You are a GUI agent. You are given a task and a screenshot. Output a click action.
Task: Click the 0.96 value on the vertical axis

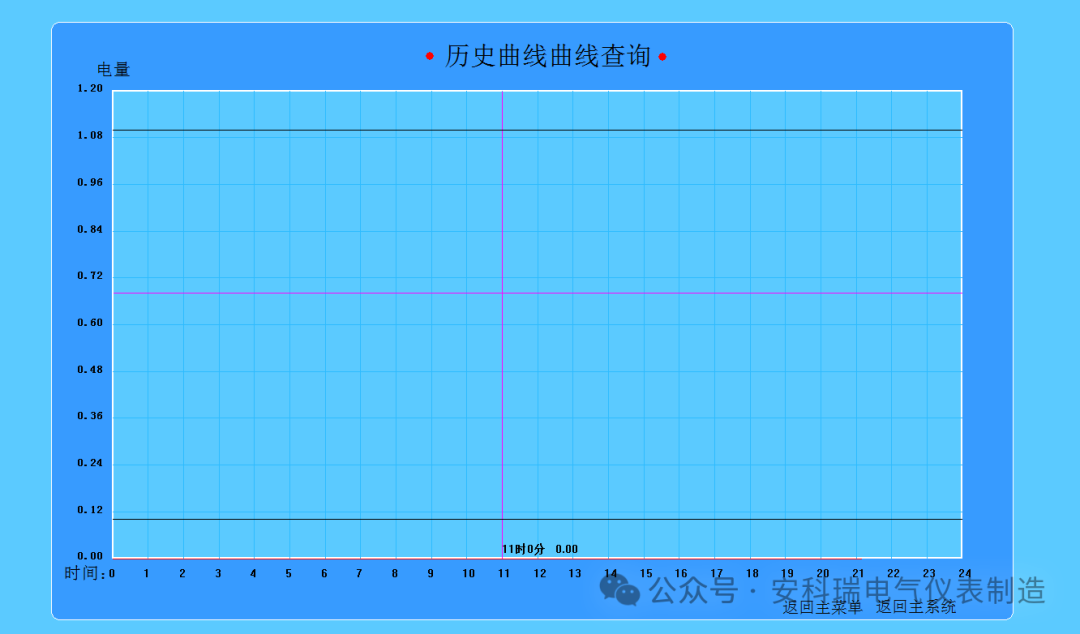click(90, 183)
